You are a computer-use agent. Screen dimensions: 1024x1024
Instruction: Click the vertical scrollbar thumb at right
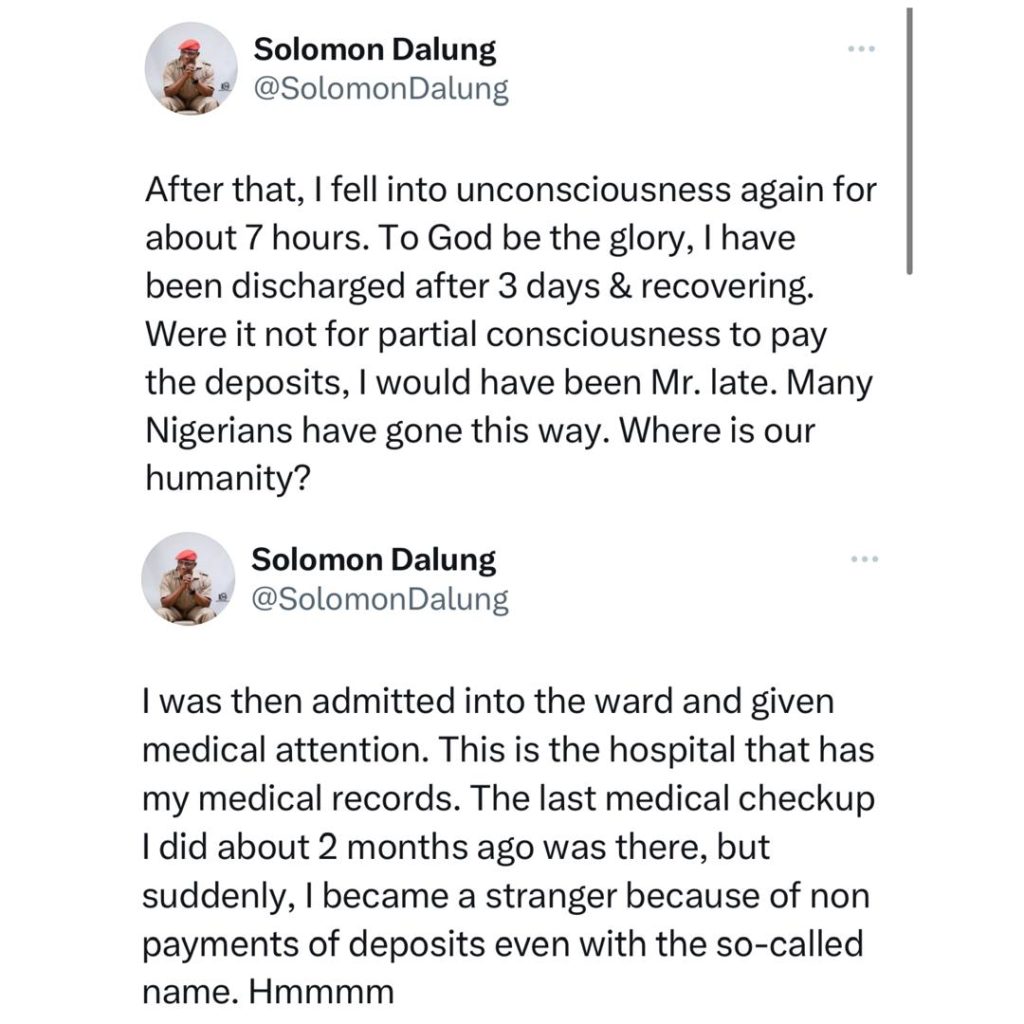coord(909,140)
